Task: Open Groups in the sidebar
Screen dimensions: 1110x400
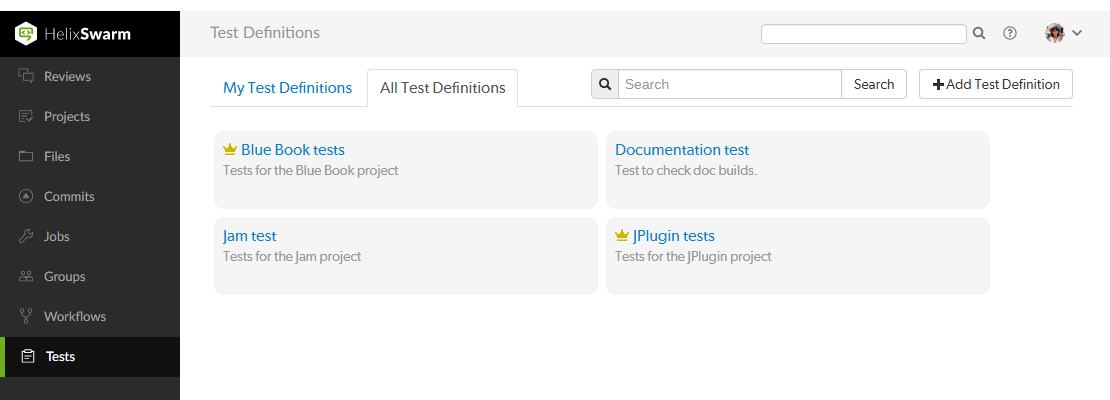Action: (x=90, y=276)
